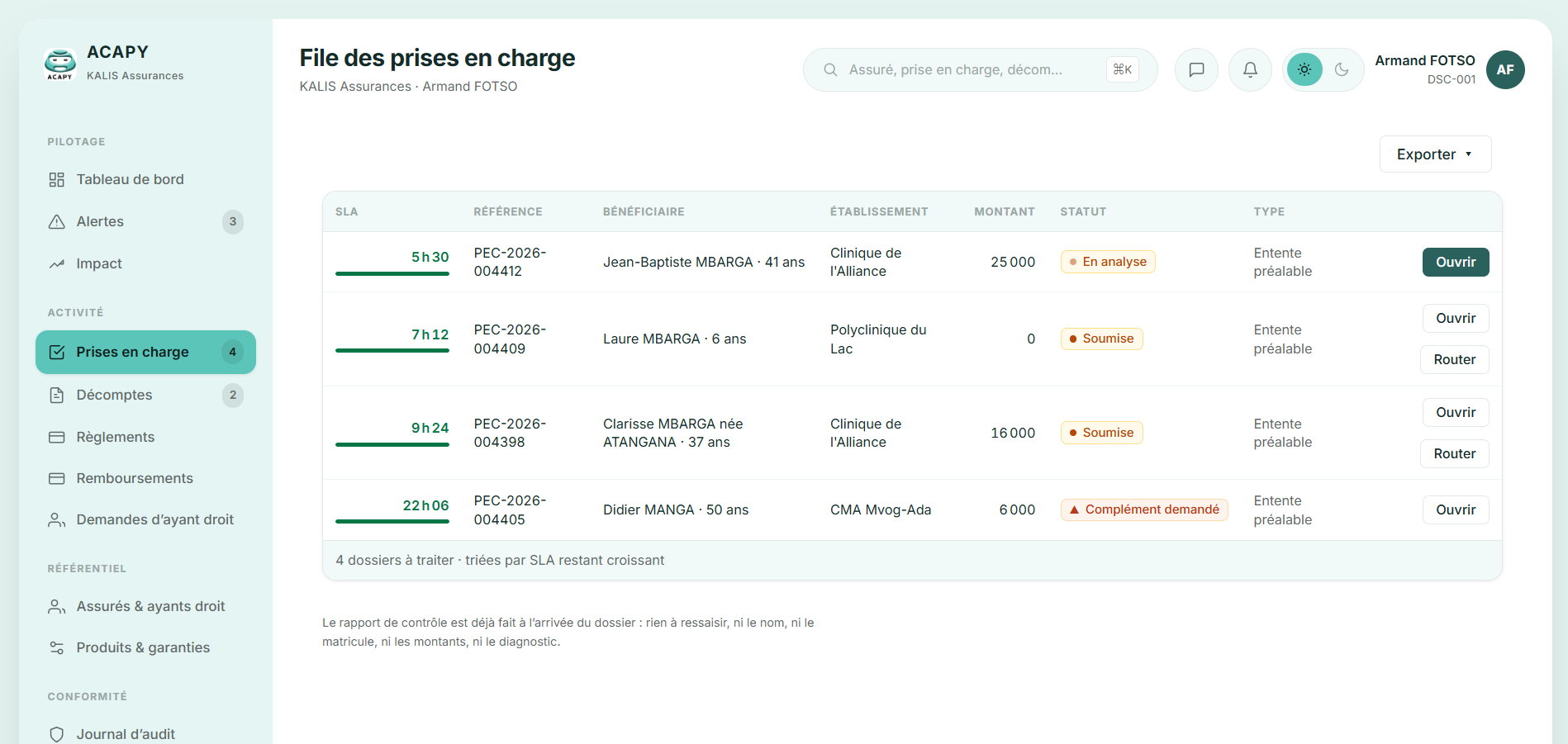Click the ACAPY logo icon
This screenshot has height=744, width=1568.
[59, 64]
